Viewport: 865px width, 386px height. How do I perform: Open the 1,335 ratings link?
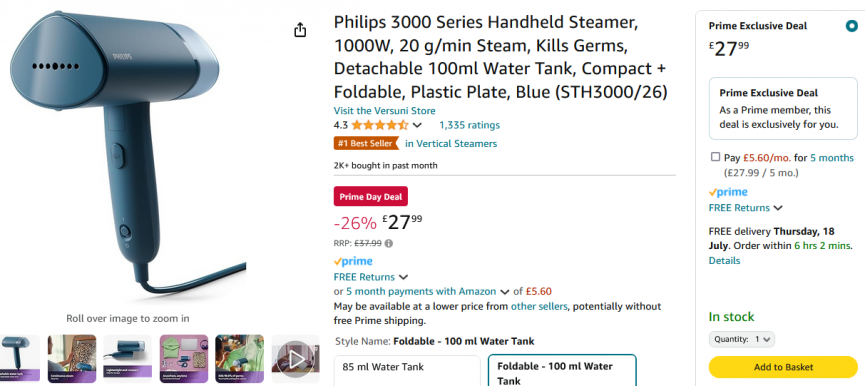click(x=469, y=125)
